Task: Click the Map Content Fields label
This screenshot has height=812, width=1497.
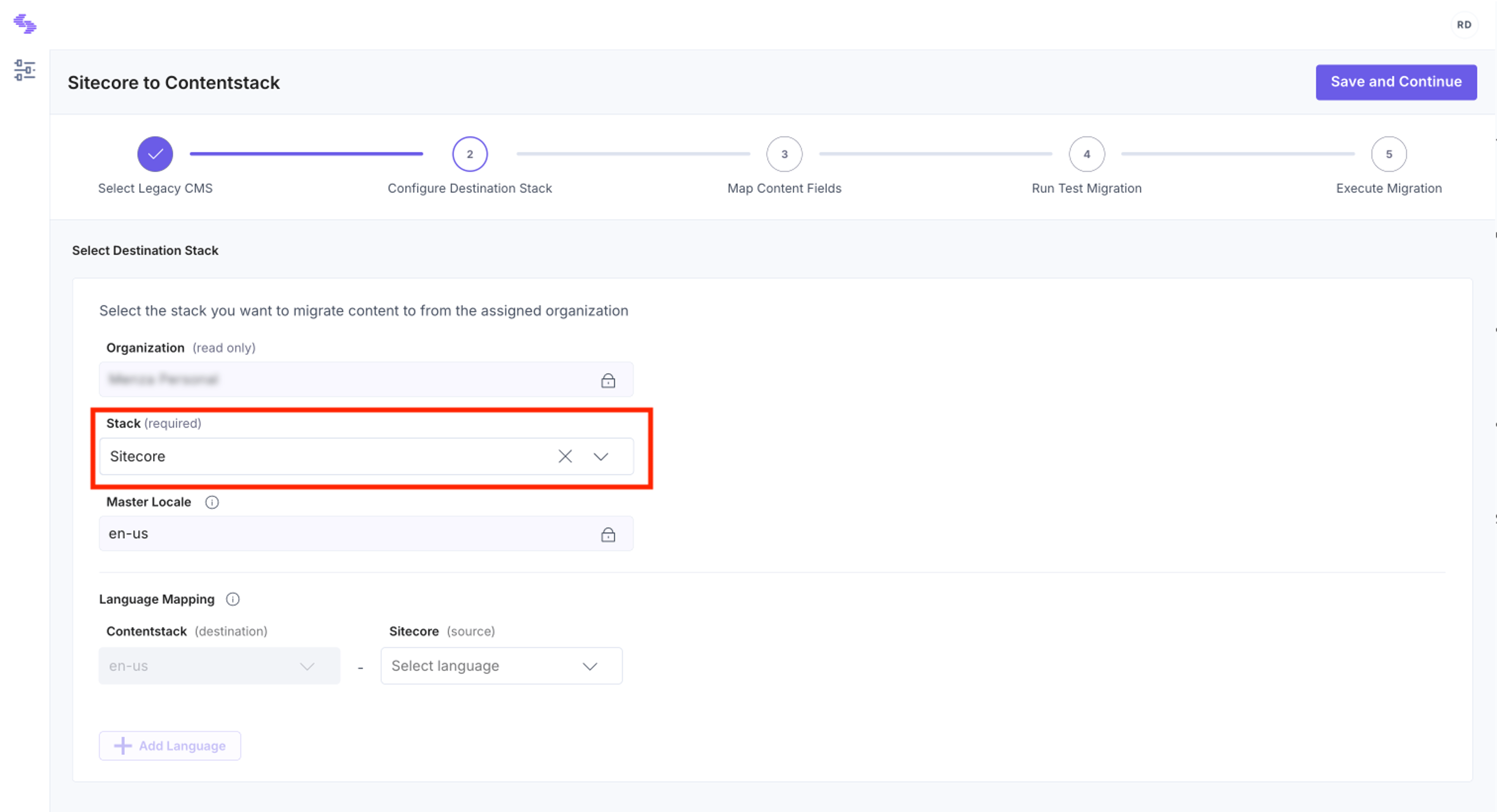Action: coord(784,188)
